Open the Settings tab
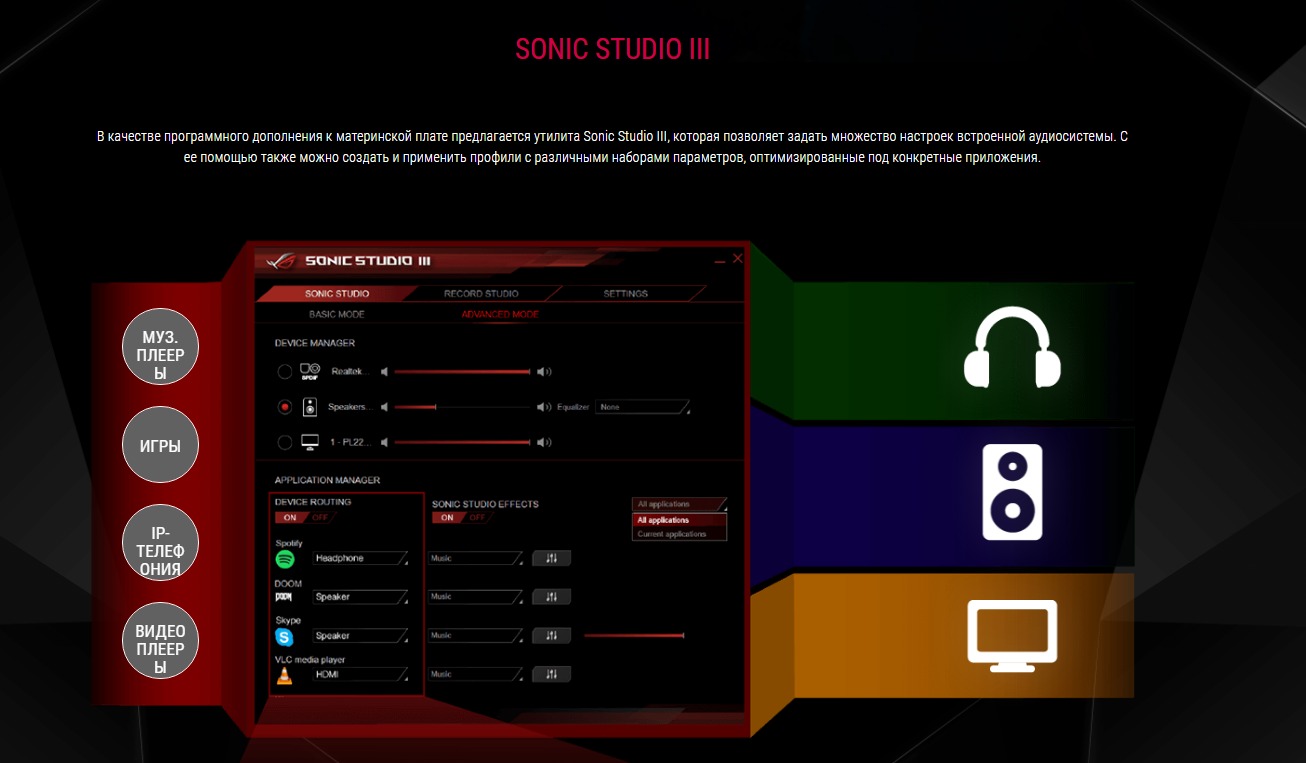 pos(625,294)
